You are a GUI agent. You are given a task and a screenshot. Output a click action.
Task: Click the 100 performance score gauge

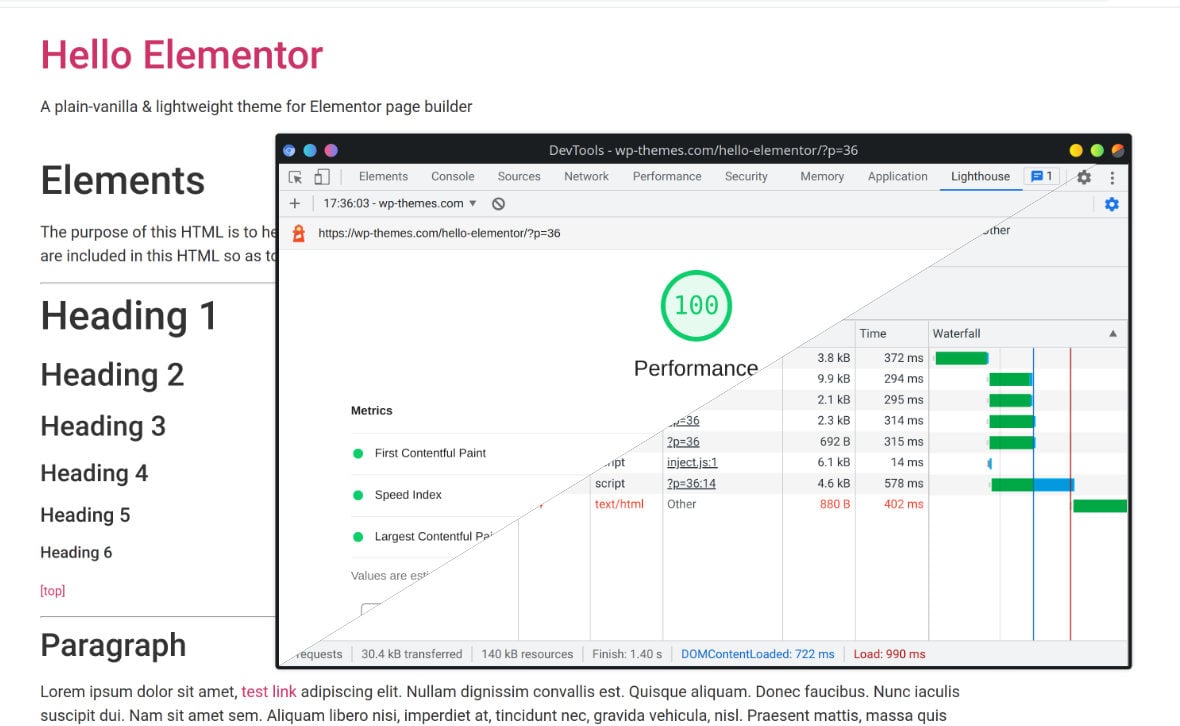point(696,305)
